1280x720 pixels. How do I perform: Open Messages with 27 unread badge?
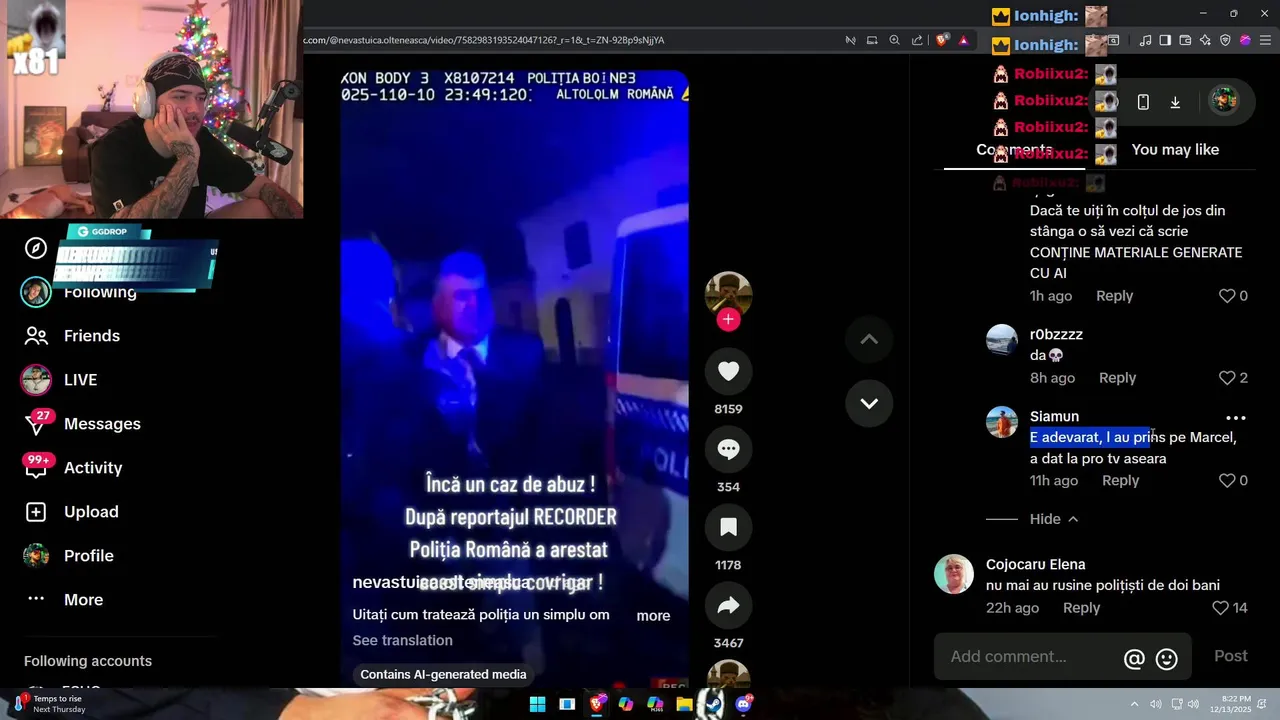[x=102, y=424]
